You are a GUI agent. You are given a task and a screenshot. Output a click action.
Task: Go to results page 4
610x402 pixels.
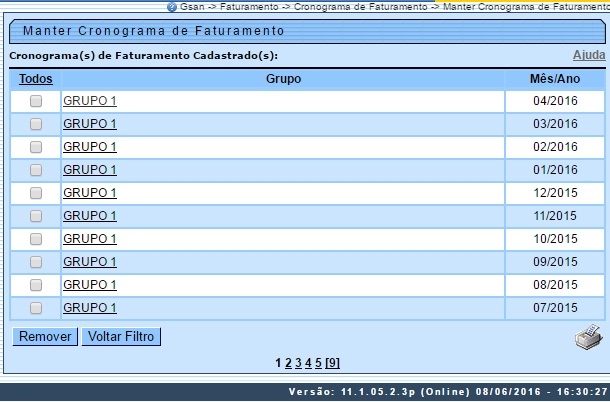pos(309,363)
